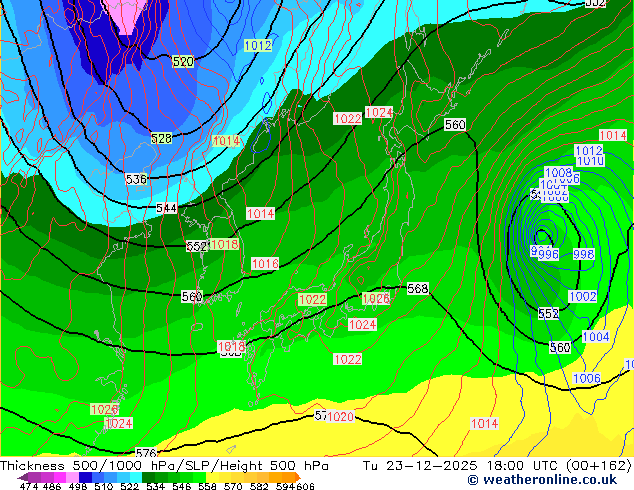The width and height of the screenshot is (634, 490).
Task: Click the 546 legend value
Action: [x=182, y=486]
